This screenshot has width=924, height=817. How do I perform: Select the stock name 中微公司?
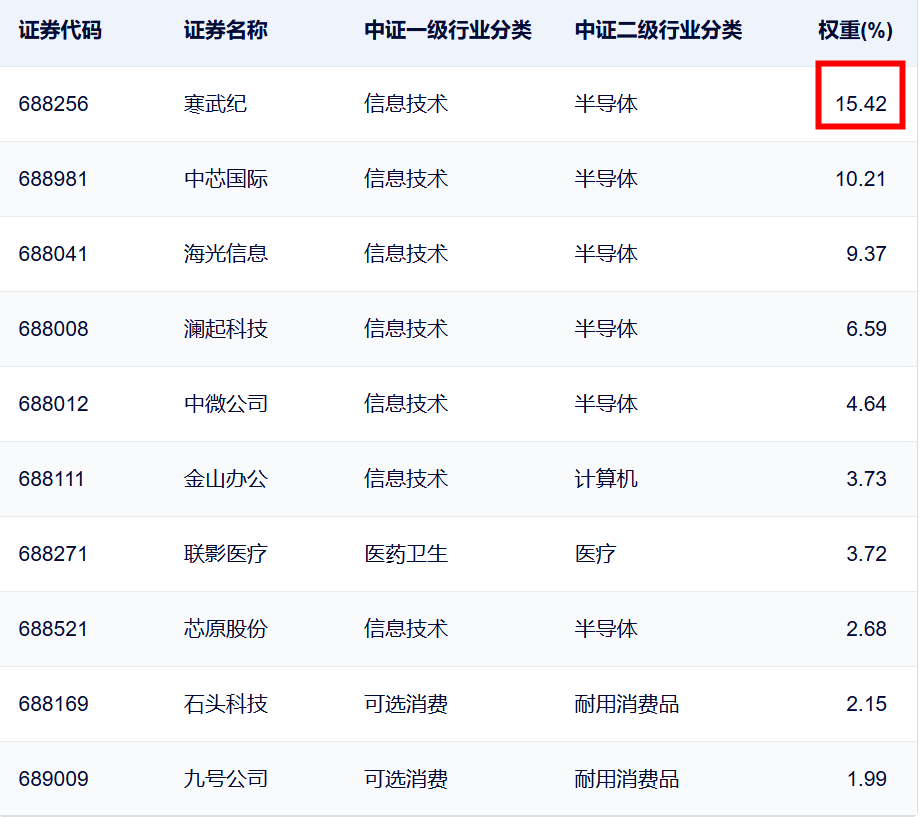click(226, 404)
